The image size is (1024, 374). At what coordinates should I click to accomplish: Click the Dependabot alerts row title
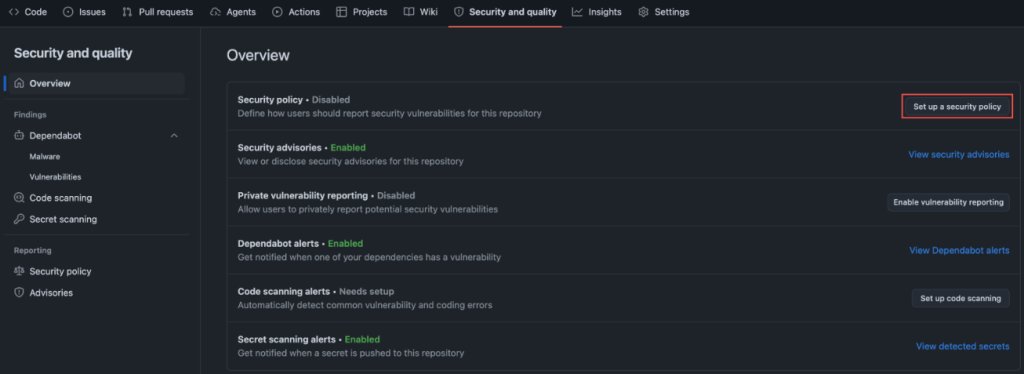pyautogui.click(x=278, y=243)
